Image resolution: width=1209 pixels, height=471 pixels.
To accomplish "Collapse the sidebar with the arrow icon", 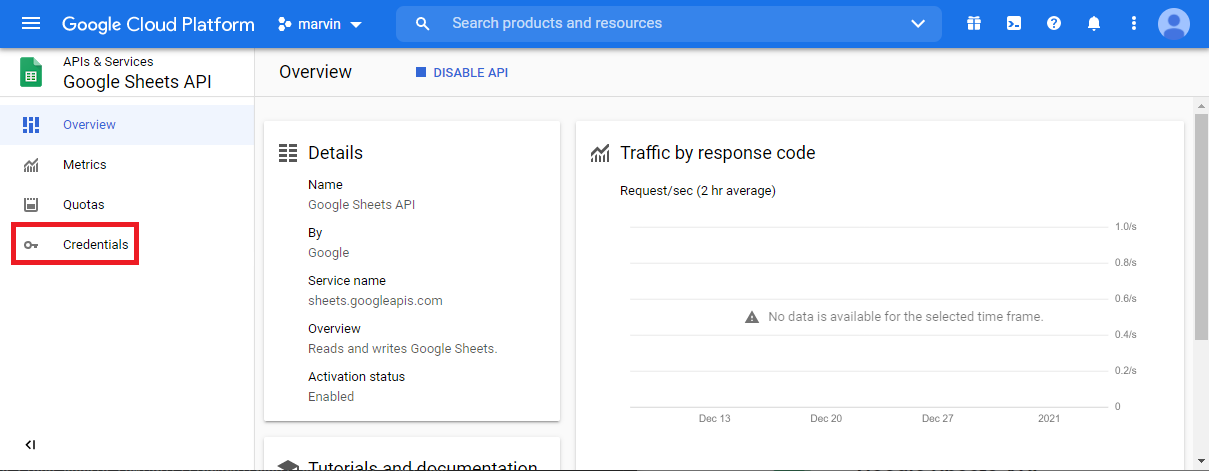I will (x=30, y=445).
